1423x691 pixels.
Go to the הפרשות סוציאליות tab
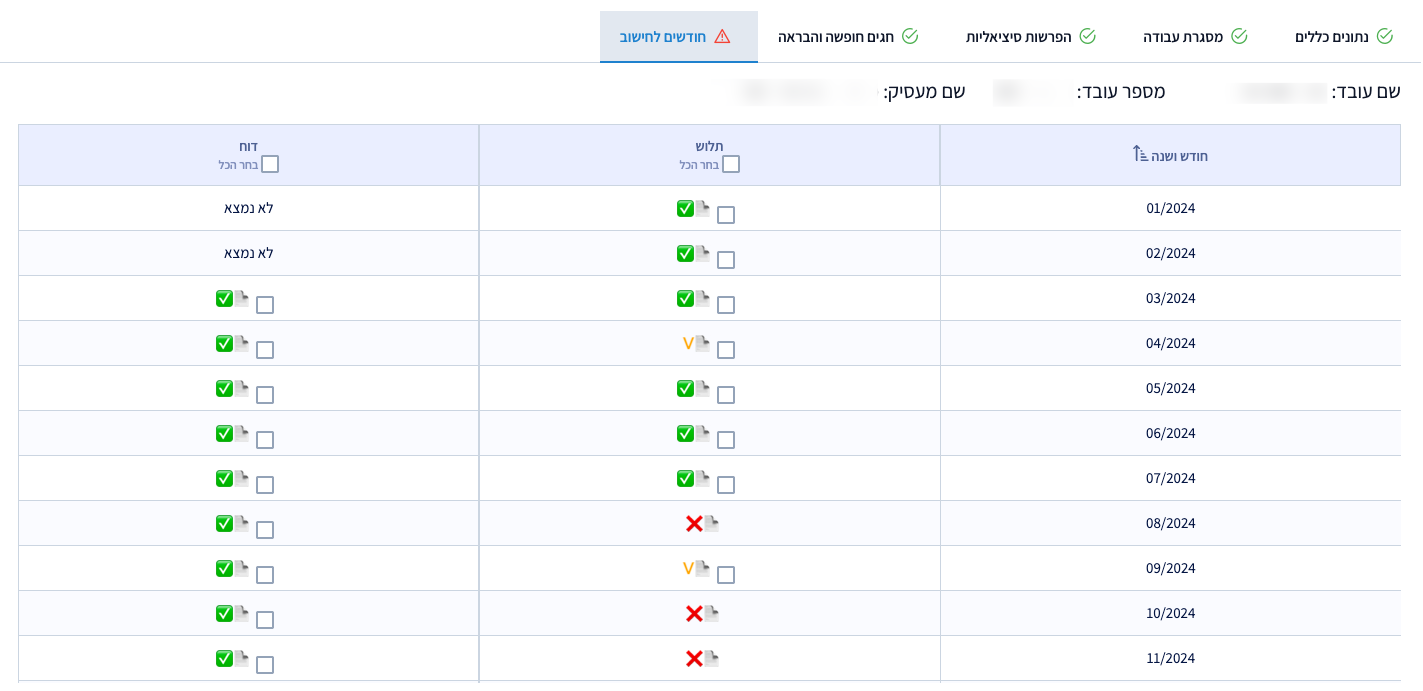coord(1030,37)
